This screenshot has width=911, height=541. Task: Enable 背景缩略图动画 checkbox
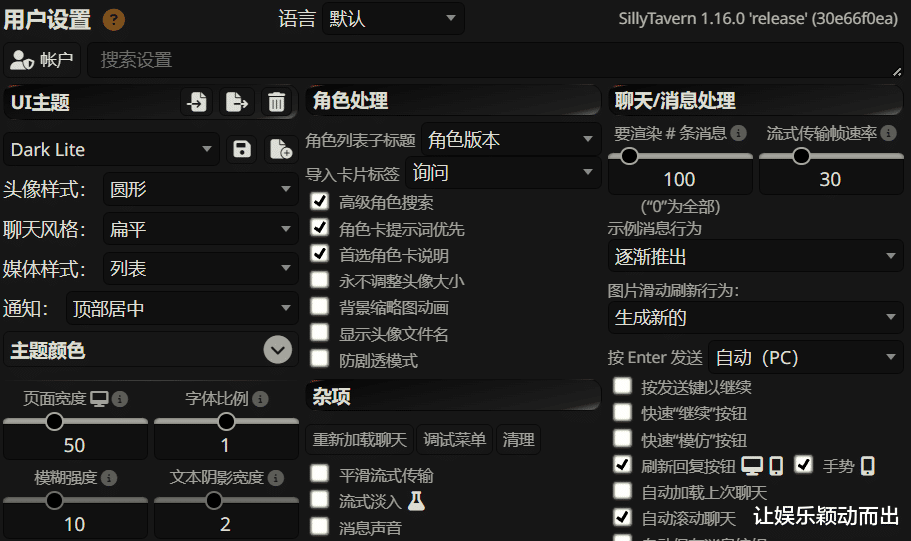pos(320,306)
